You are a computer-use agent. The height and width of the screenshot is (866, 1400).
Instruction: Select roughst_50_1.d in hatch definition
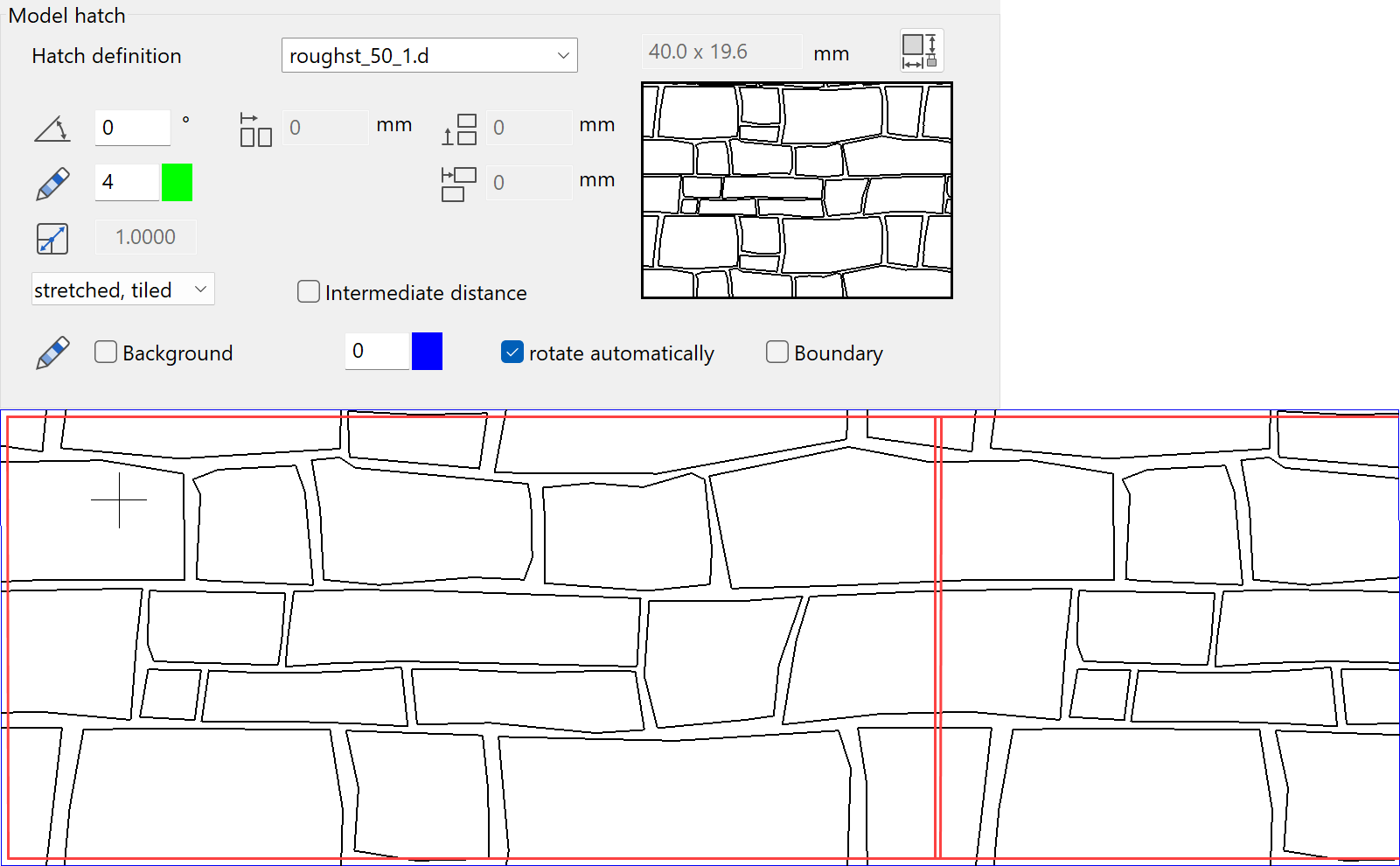coord(411,55)
